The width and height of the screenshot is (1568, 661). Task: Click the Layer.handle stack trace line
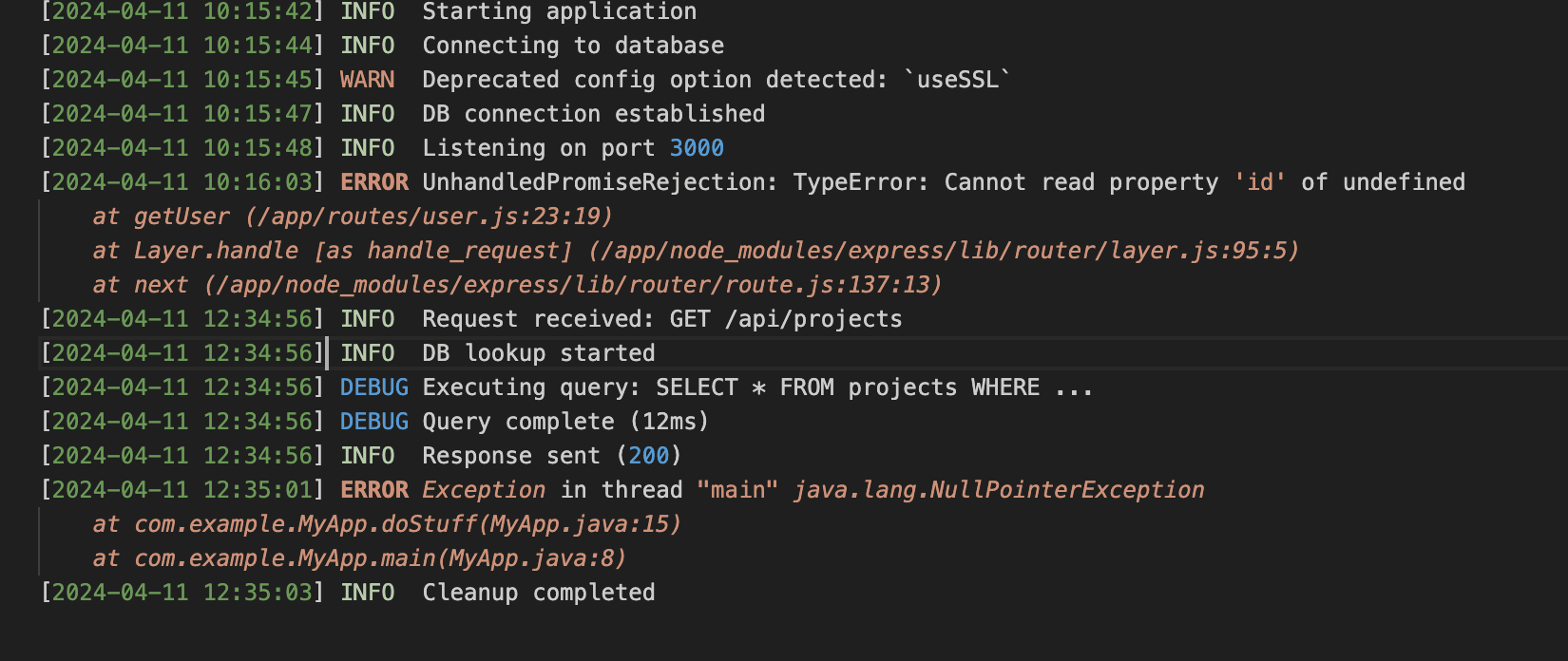(696, 251)
